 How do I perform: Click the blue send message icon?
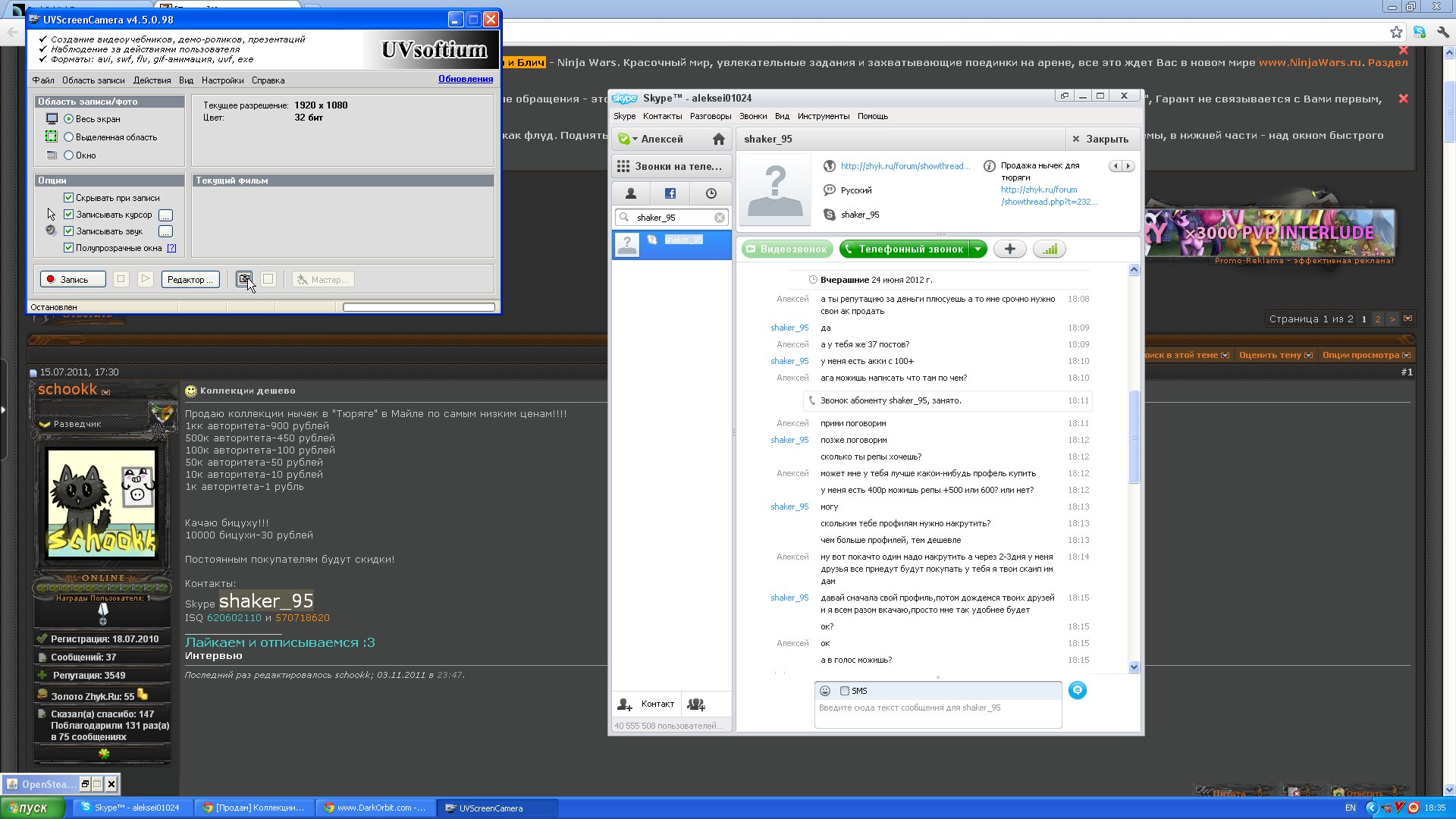coord(1077,690)
